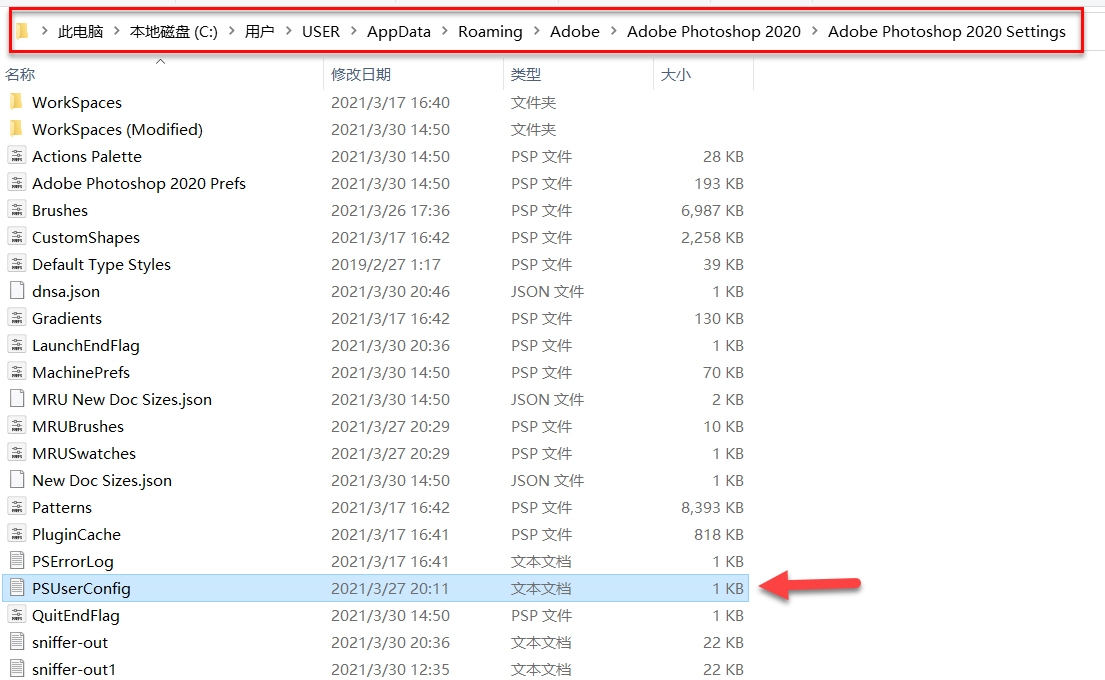Sort by 修改日期 column header
Screen dimensions: 1105x680
pyautogui.click(x=361, y=75)
